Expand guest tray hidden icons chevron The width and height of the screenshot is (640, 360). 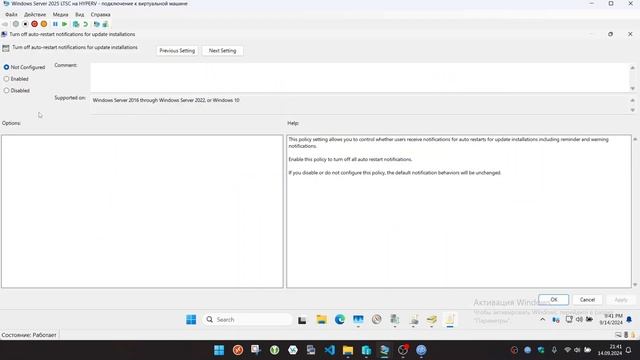542,320
